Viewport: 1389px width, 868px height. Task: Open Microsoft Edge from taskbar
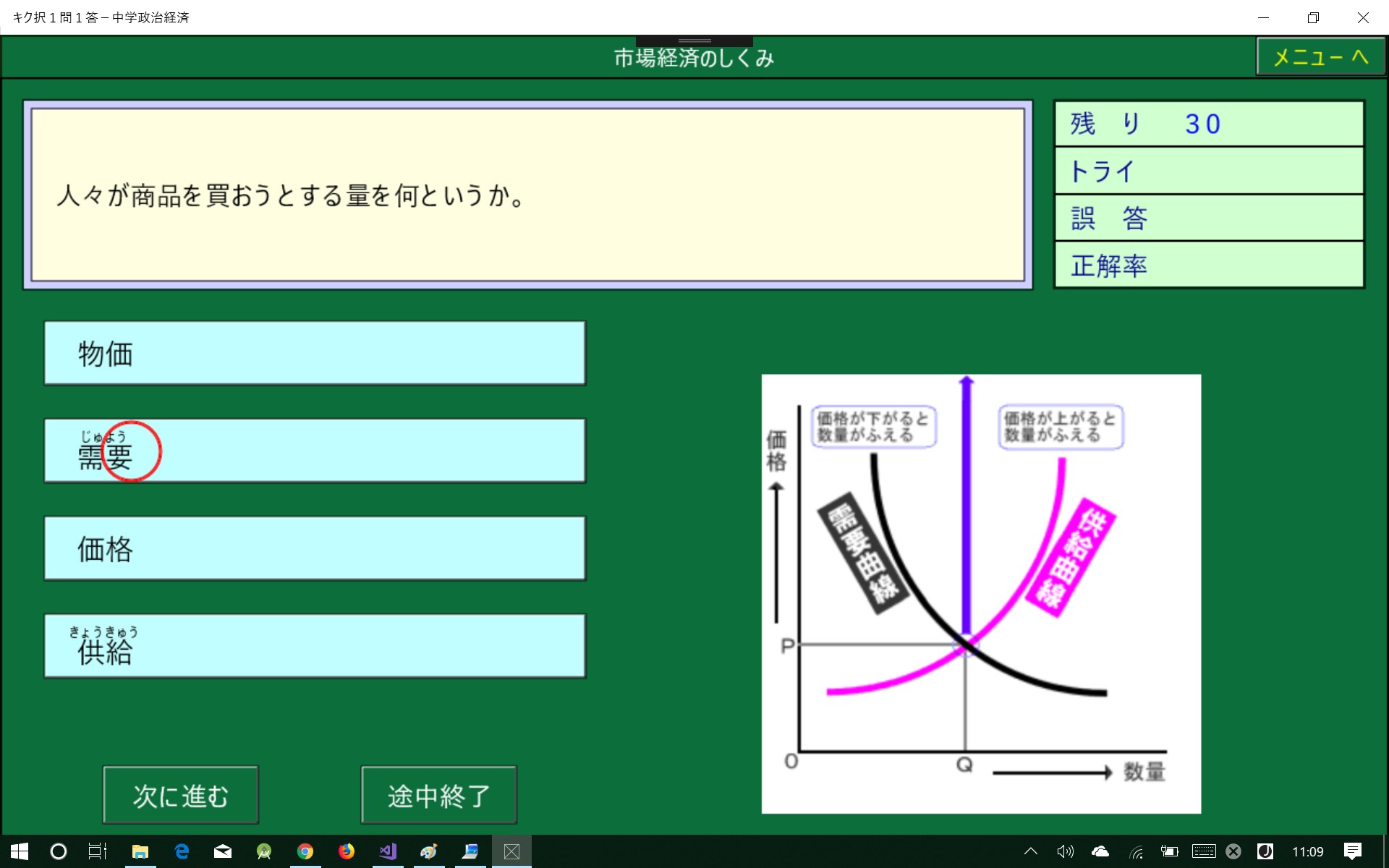182,851
